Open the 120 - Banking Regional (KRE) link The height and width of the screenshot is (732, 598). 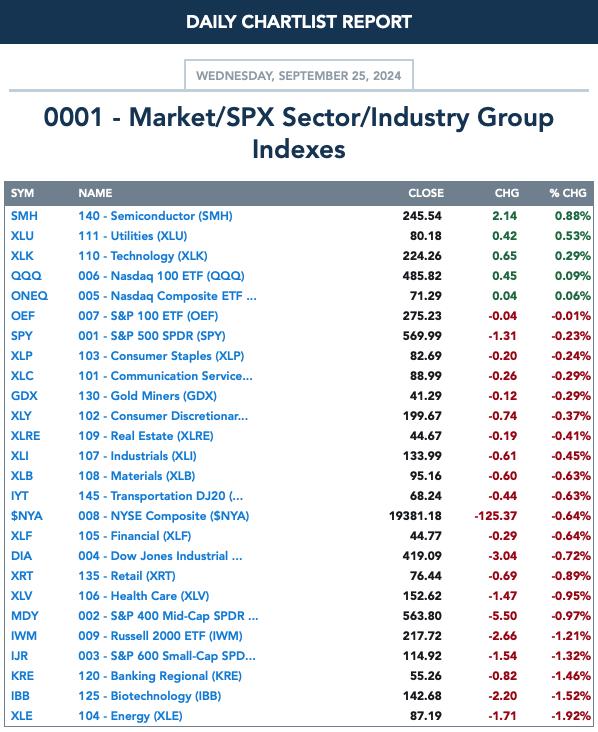pyautogui.click(x=160, y=676)
